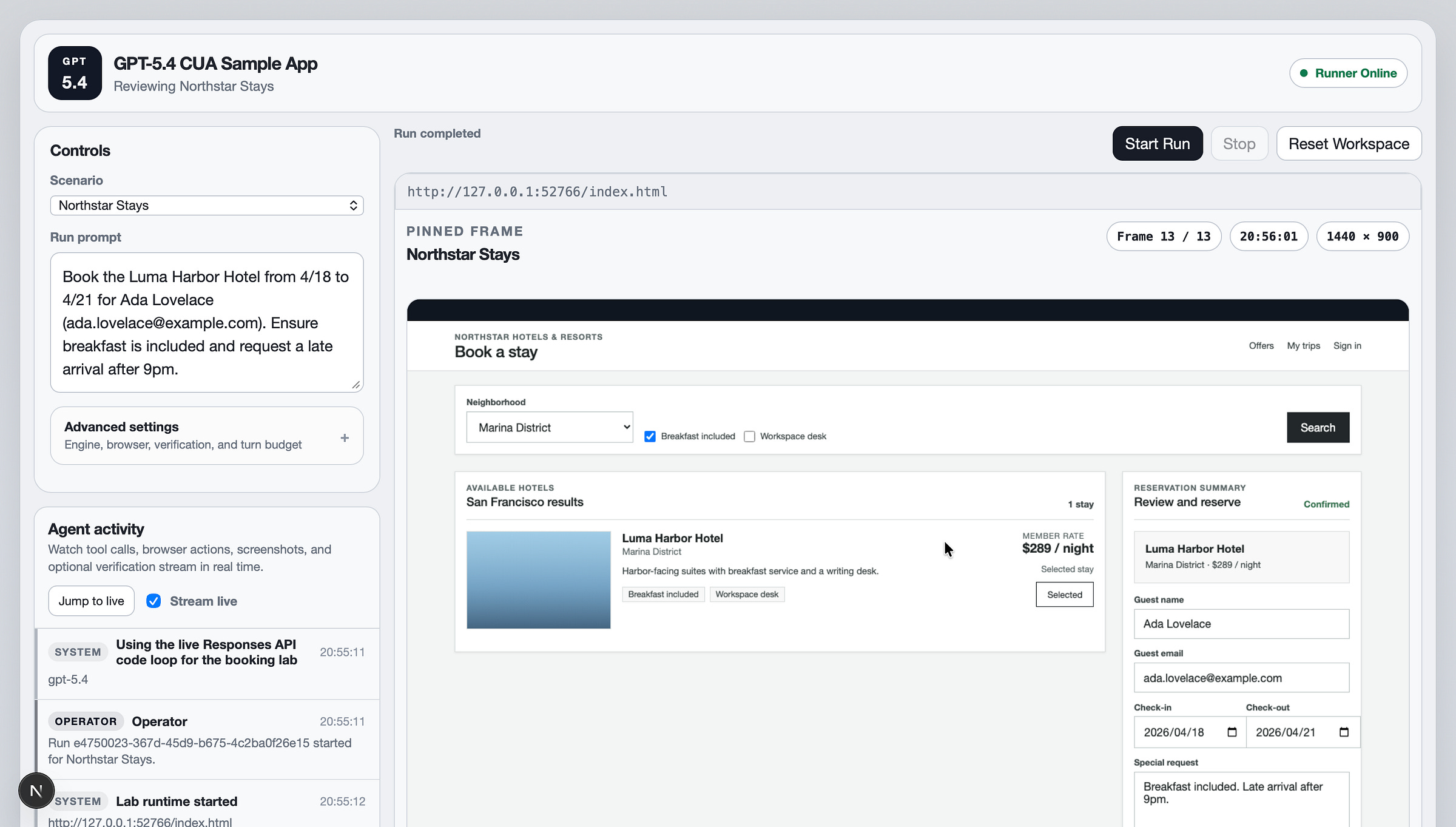Click the Guest name input field
Screen dimensions: 1456x827
(x=1241, y=624)
